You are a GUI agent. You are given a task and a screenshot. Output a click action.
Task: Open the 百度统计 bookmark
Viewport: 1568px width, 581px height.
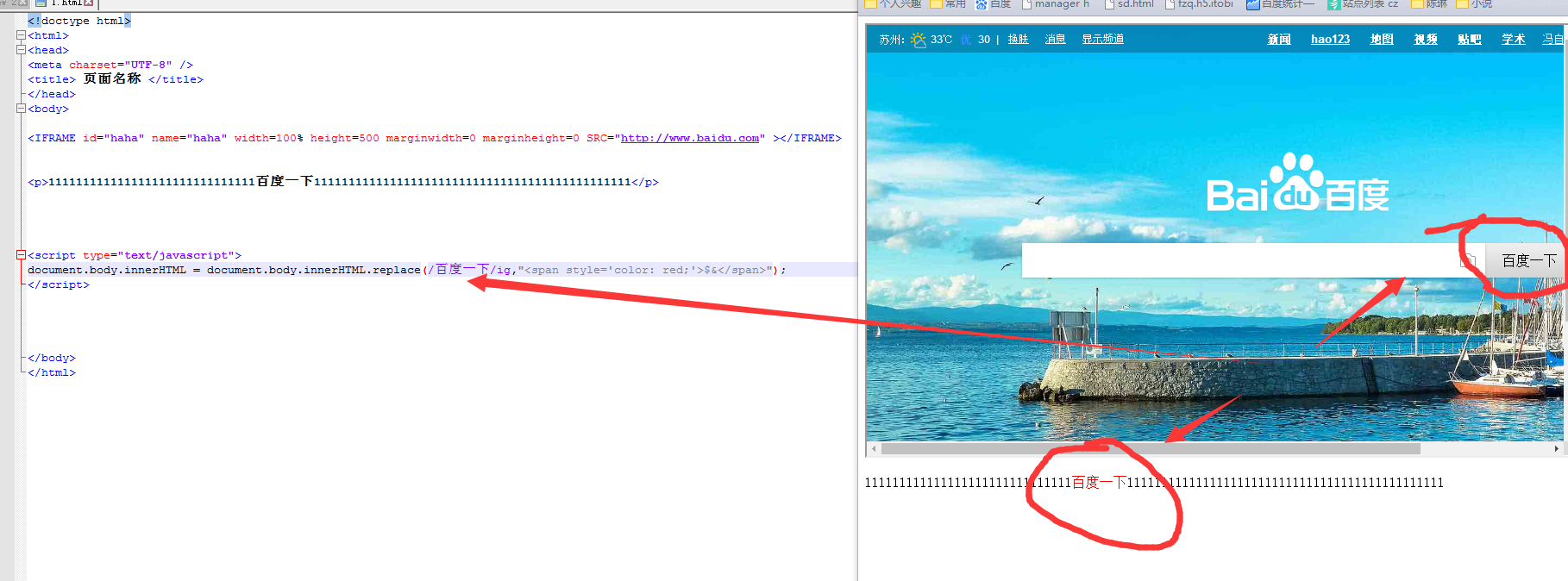[x=1281, y=4]
